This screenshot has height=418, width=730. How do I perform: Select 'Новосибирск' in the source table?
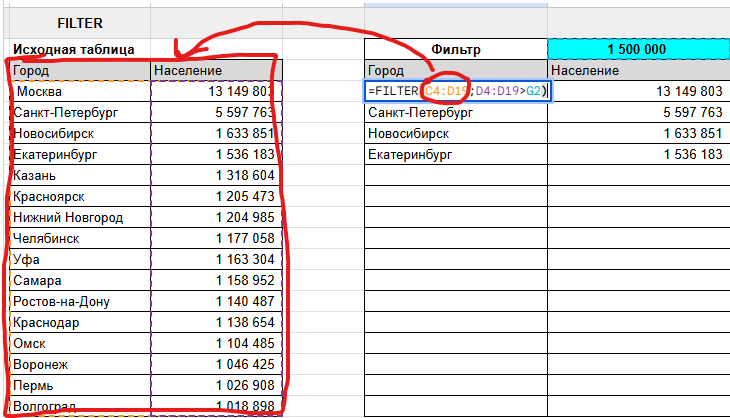point(80,134)
